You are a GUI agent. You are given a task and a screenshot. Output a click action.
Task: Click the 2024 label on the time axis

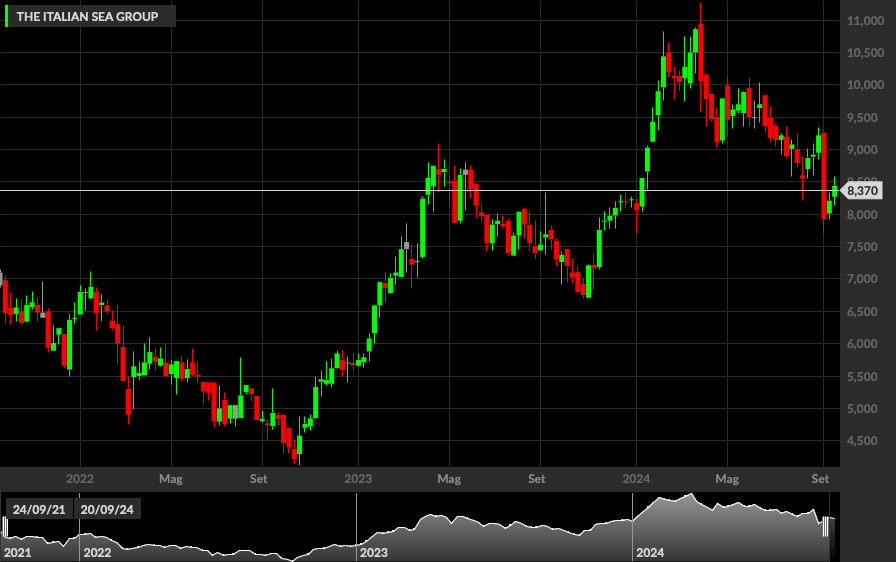(x=636, y=479)
